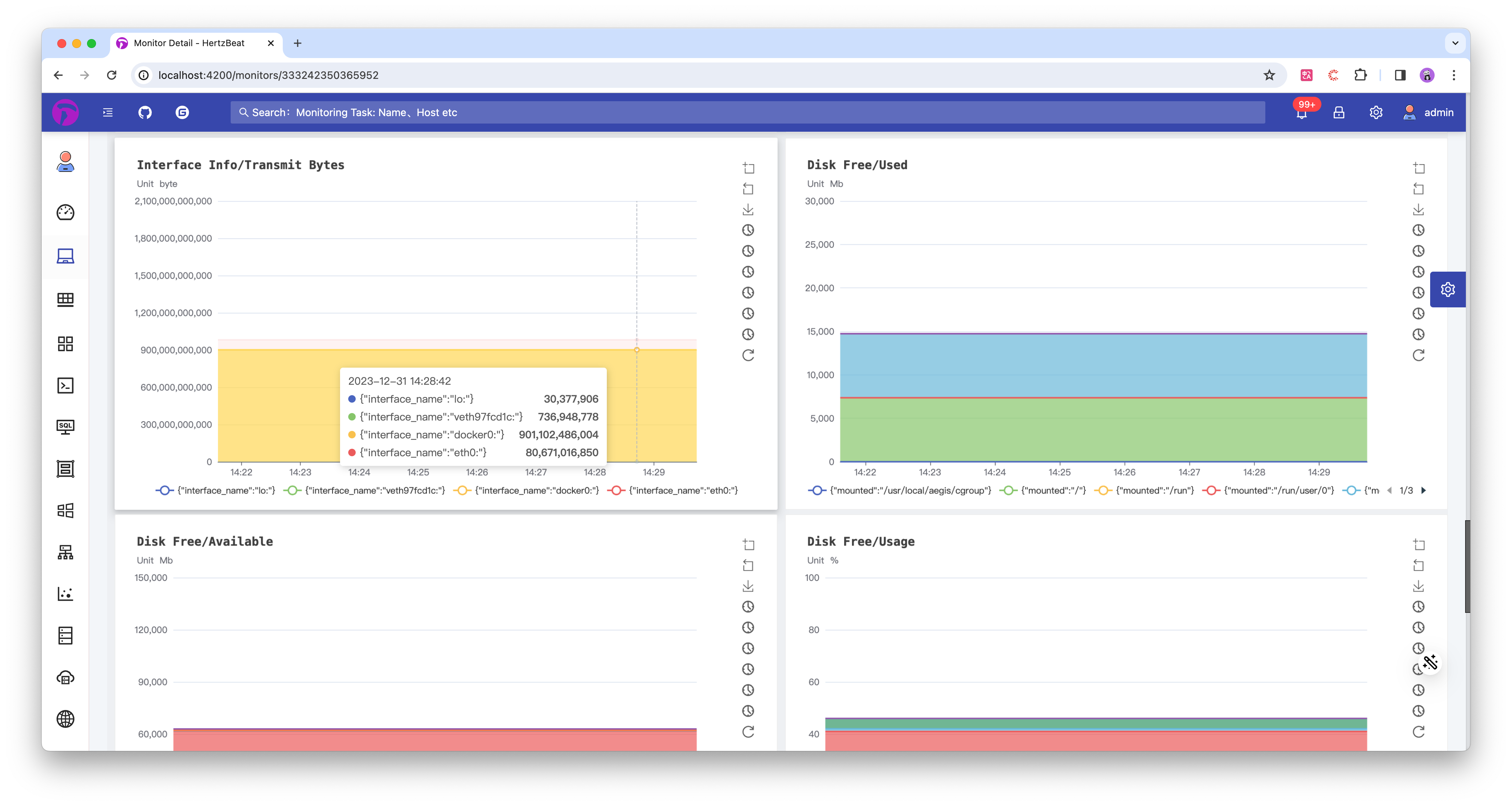
Task: Click the lock screen icon in header
Action: click(x=1339, y=112)
